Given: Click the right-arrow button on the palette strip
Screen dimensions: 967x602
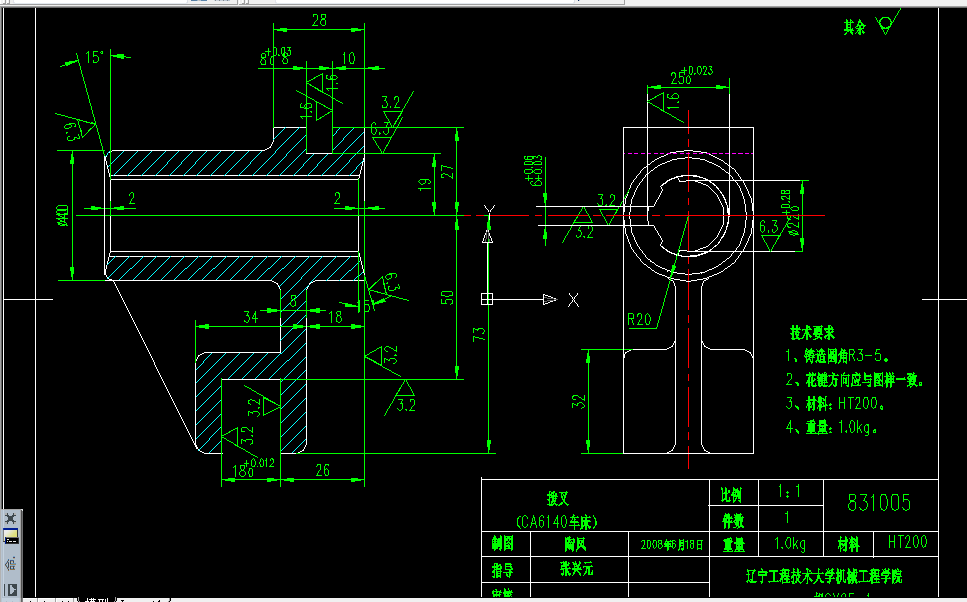Looking at the screenshot, I should tap(10, 590).
